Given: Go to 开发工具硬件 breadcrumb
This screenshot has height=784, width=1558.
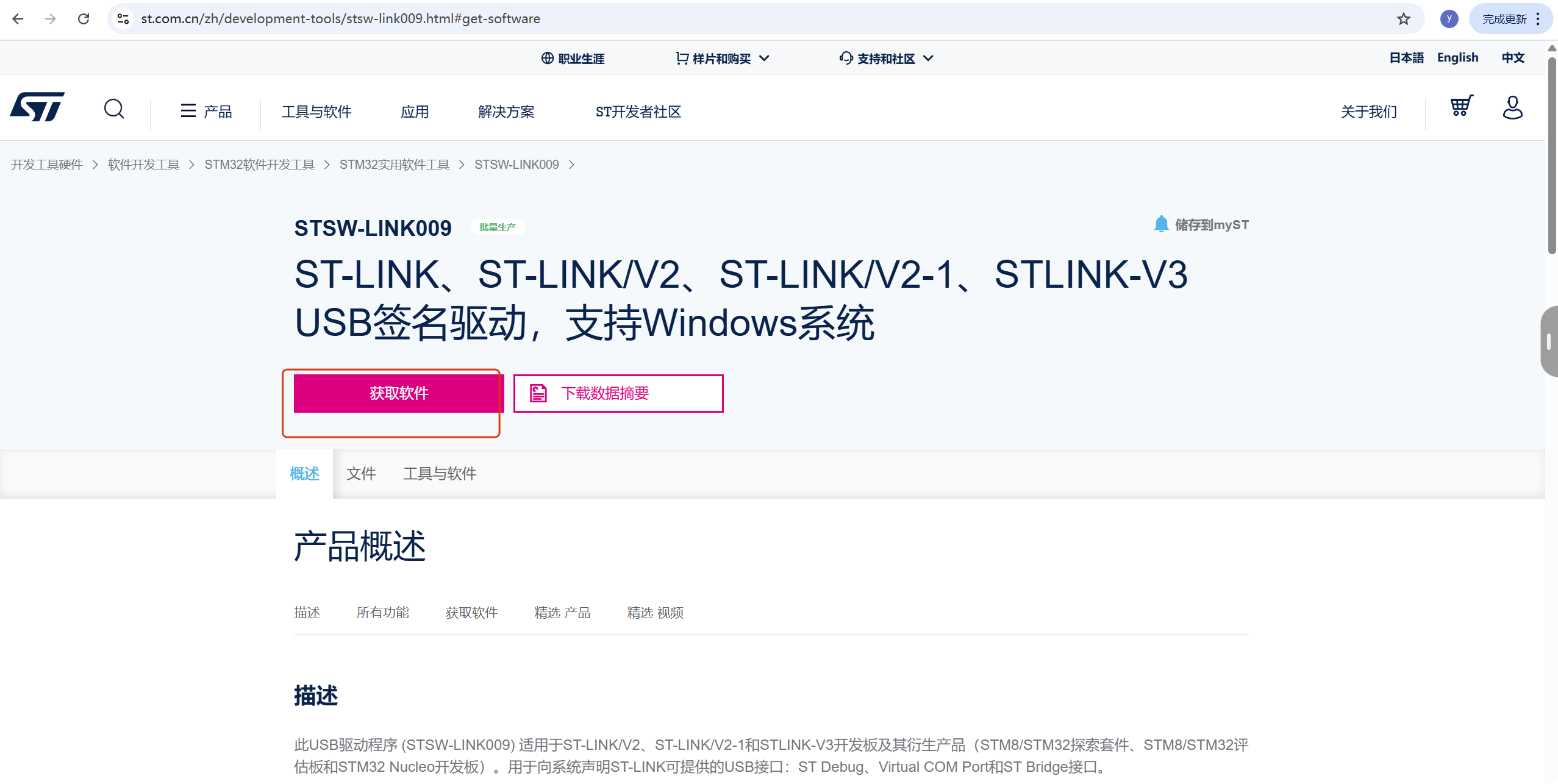Looking at the screenshot, I should pos(47,165).
